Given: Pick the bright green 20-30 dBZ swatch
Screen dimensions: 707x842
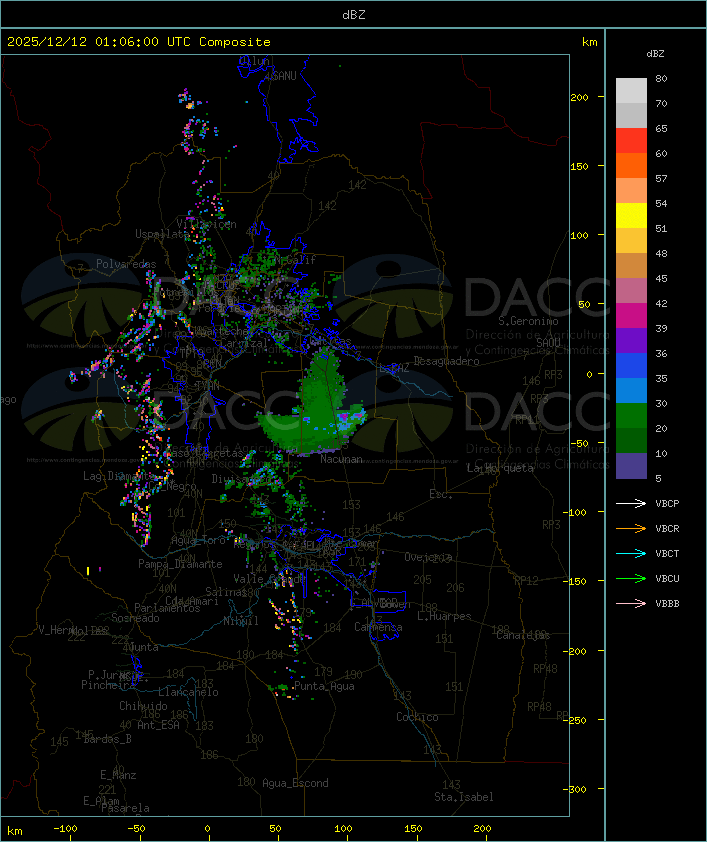Looking at the screenshot, I should coord(631,416).
